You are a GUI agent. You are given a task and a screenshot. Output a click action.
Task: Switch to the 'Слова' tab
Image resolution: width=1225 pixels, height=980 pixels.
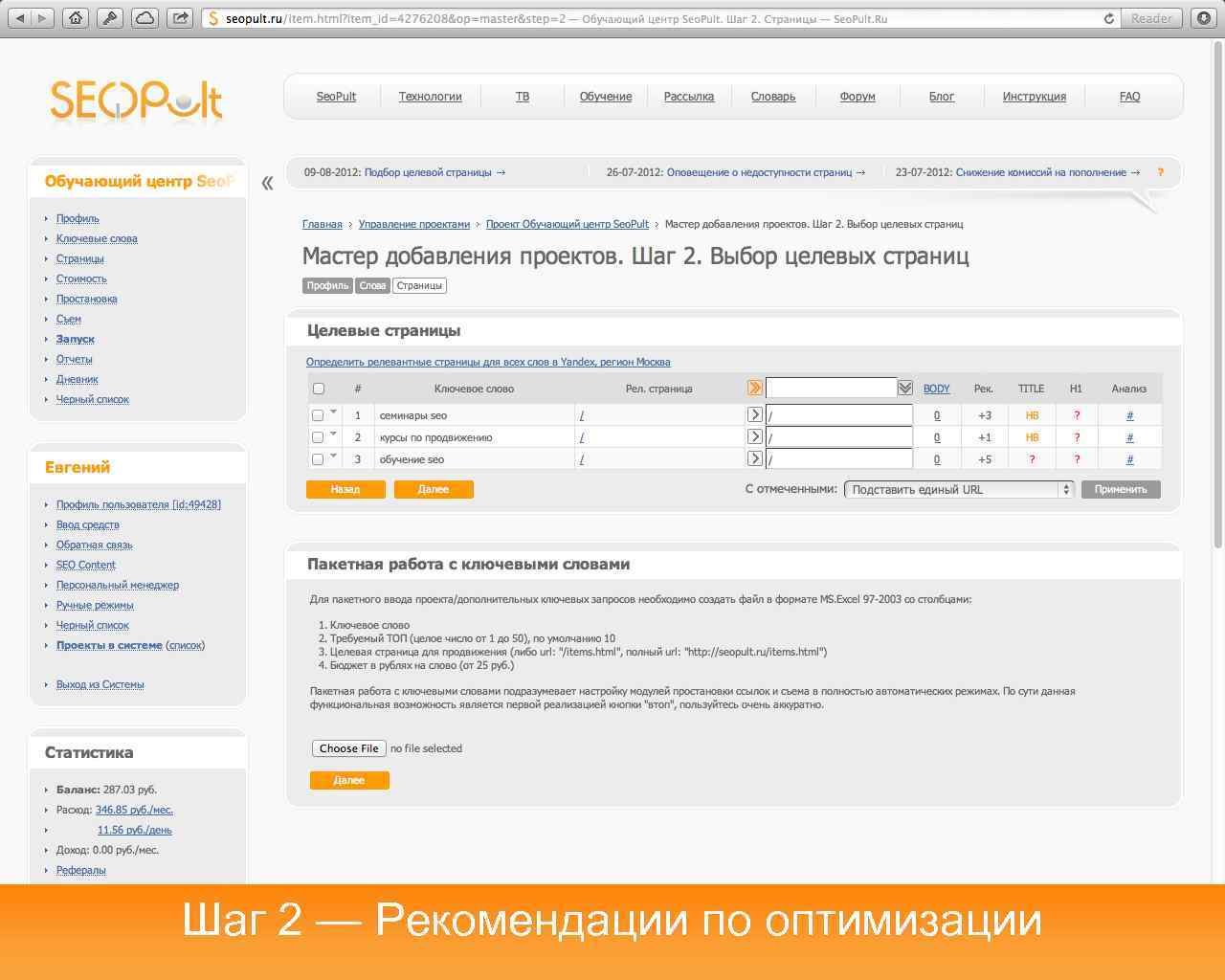[371, 285]
